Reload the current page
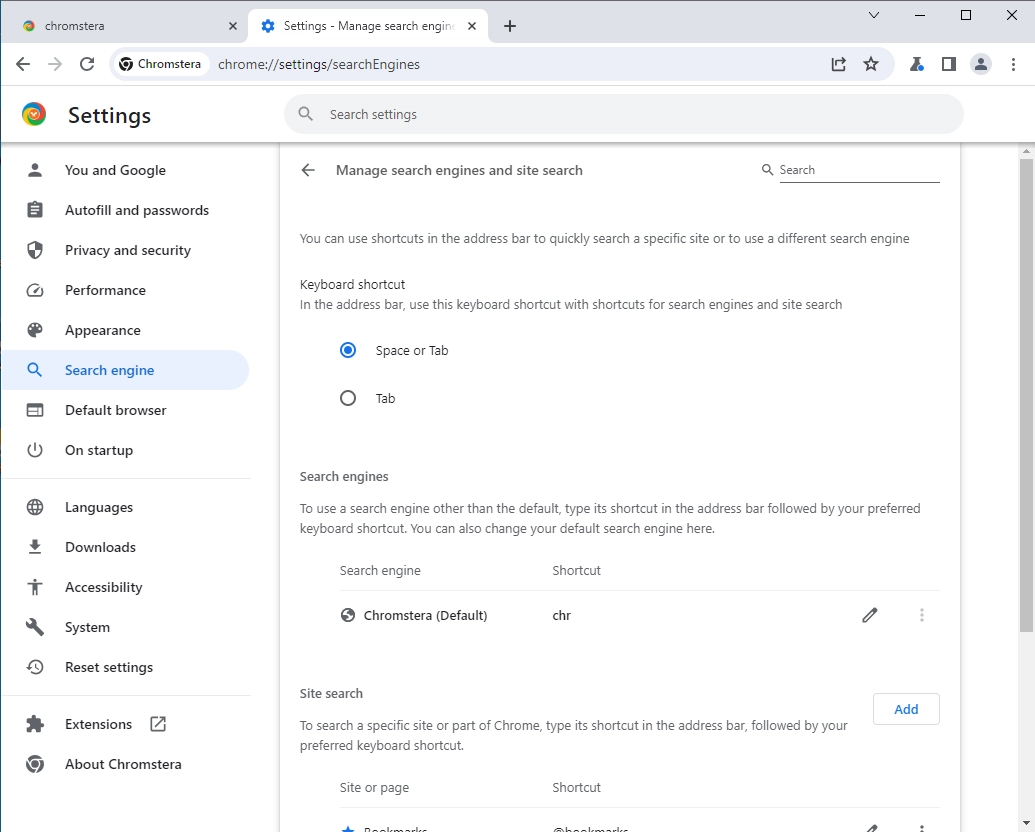Image resolution: width=1035 pixels, height=832 pixels. pos(87,63)
